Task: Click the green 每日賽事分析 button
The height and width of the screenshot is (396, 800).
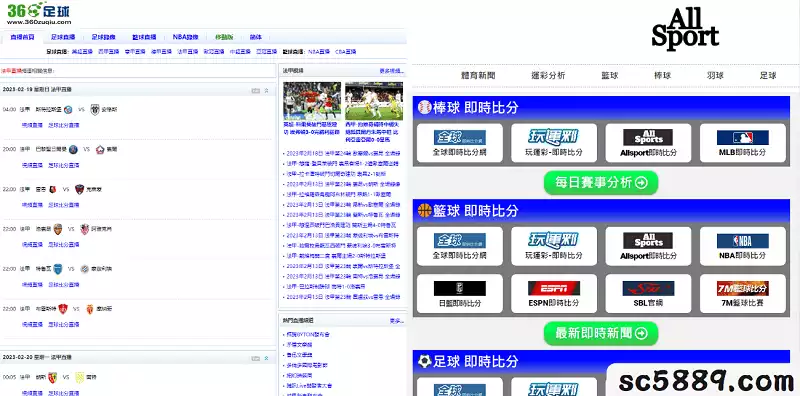Action: click(x=601, y=183)
